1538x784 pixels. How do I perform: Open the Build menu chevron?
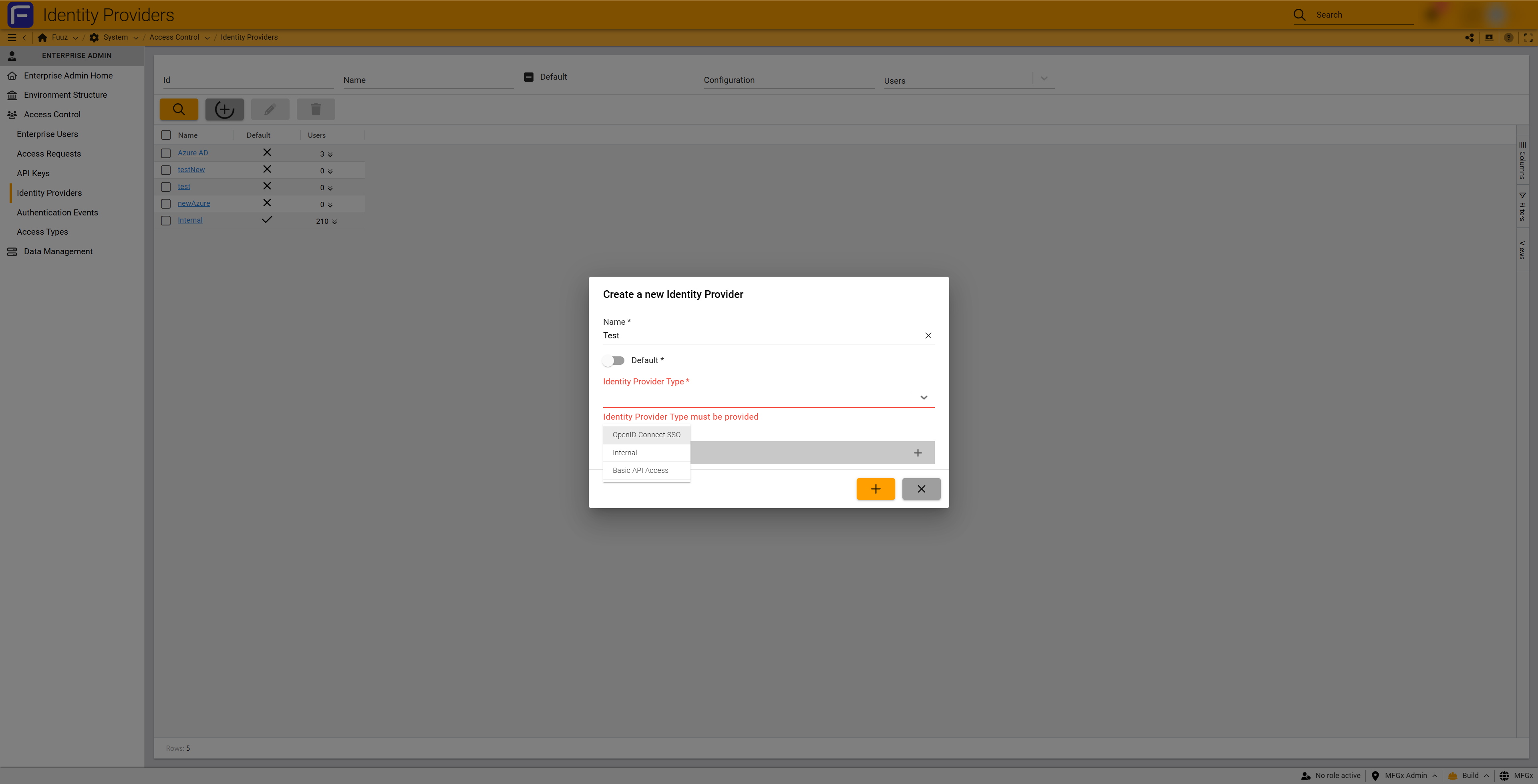coord(1486,776)
